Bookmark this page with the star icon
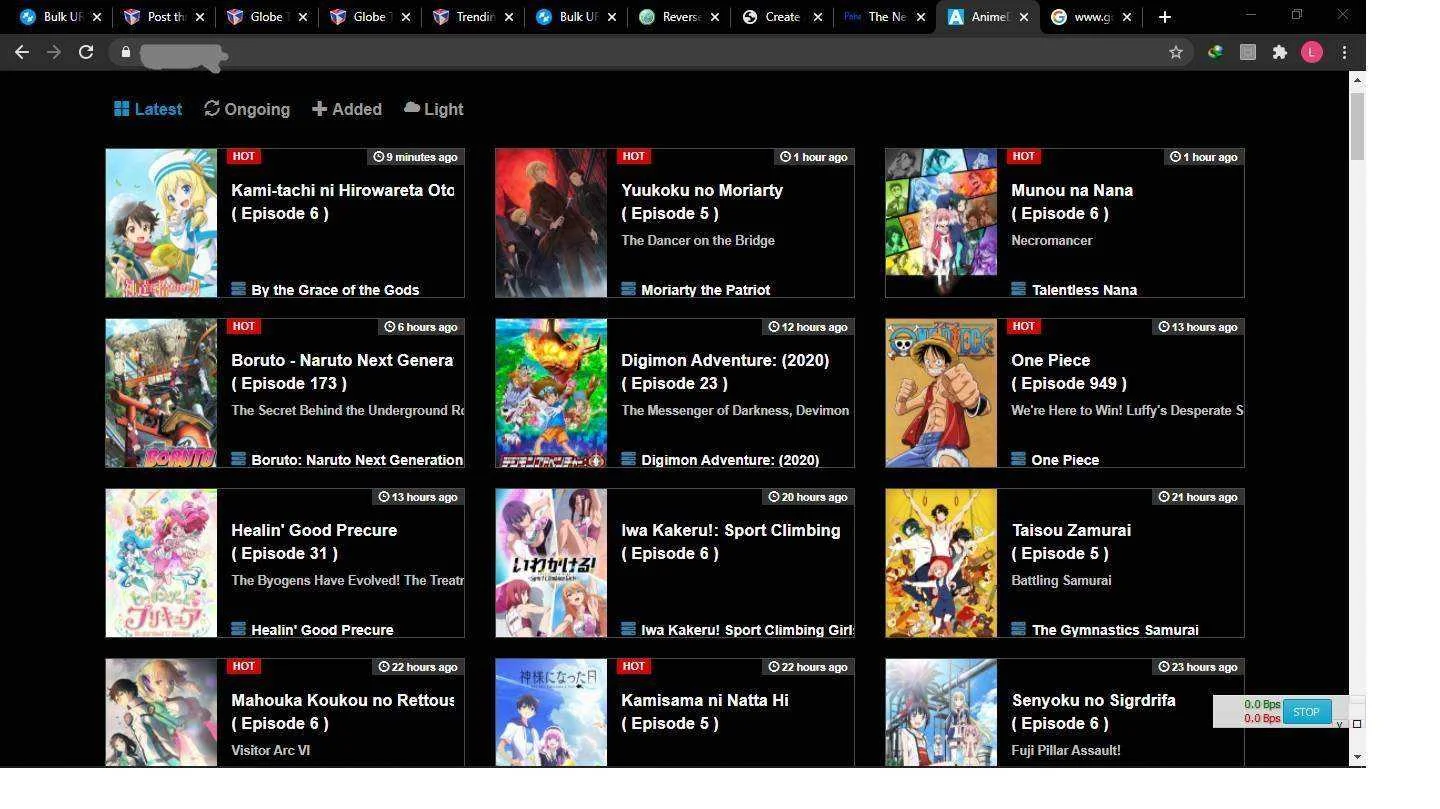Viewport: 1440px width, 809px height. point(1176,52)
